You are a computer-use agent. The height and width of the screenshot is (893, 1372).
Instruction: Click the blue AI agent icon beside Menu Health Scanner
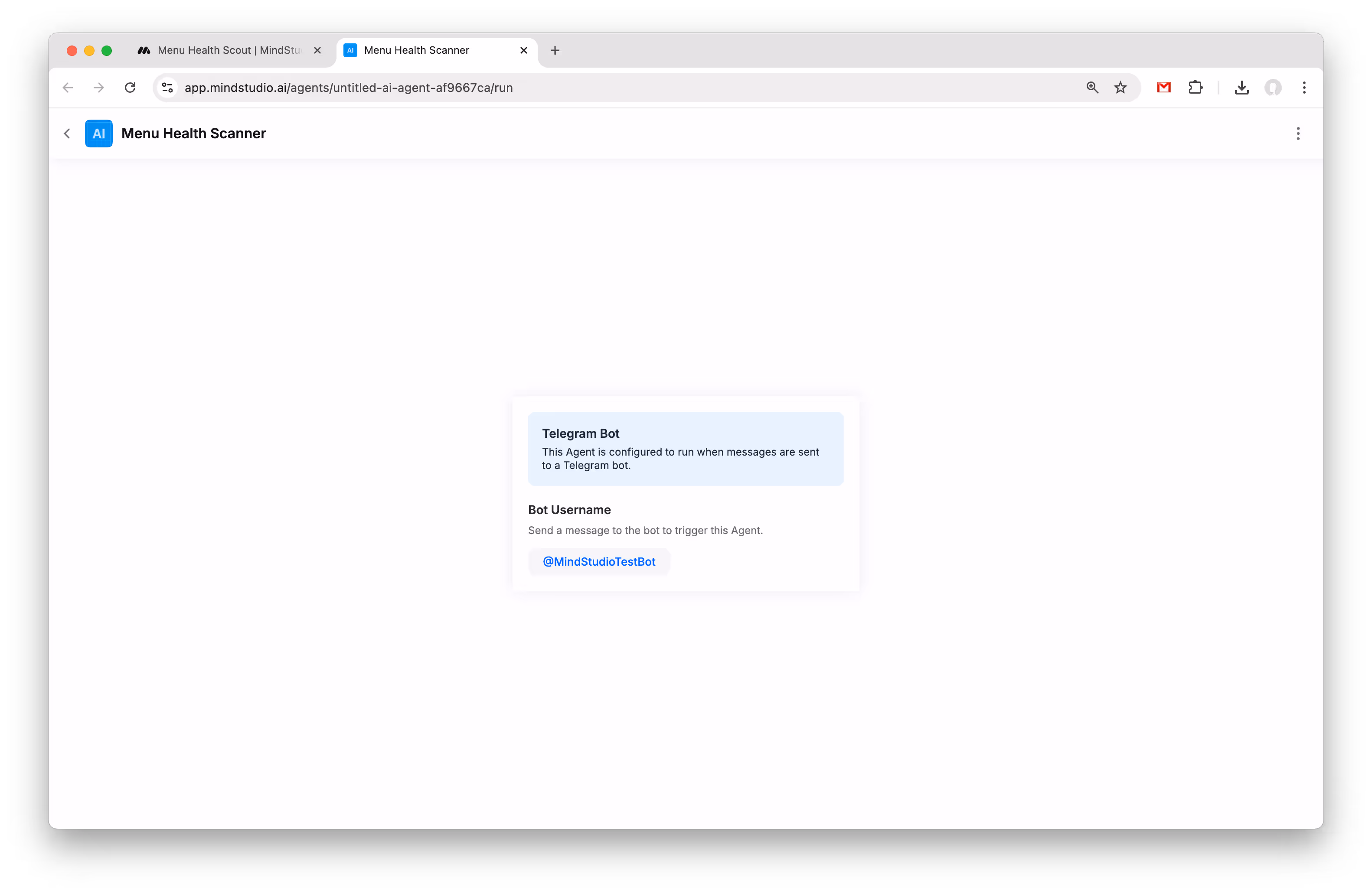(98, 133)
